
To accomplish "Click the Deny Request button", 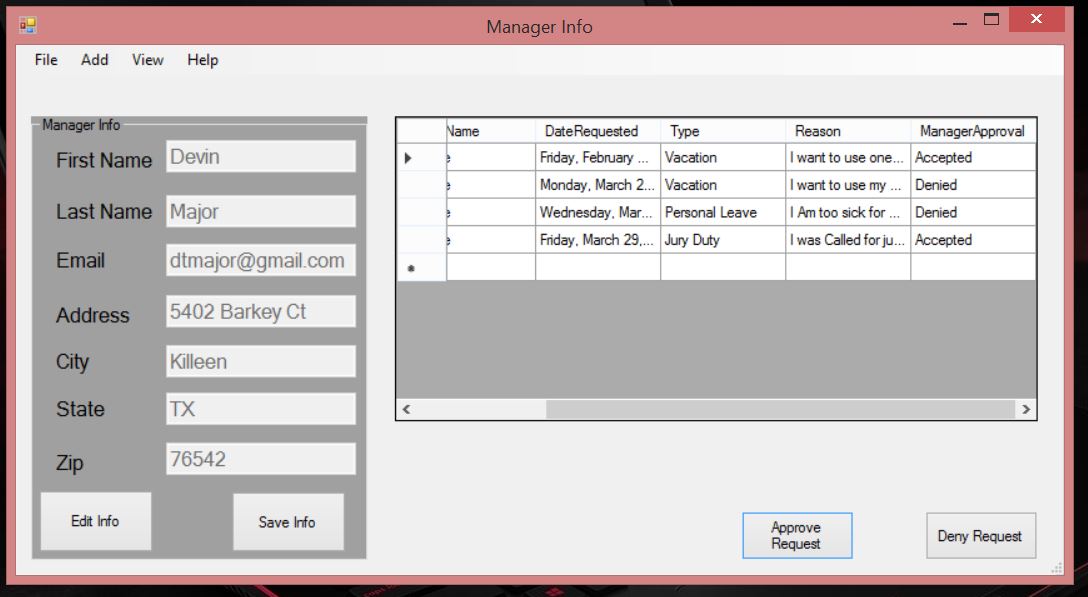I will tap(979, 536).
